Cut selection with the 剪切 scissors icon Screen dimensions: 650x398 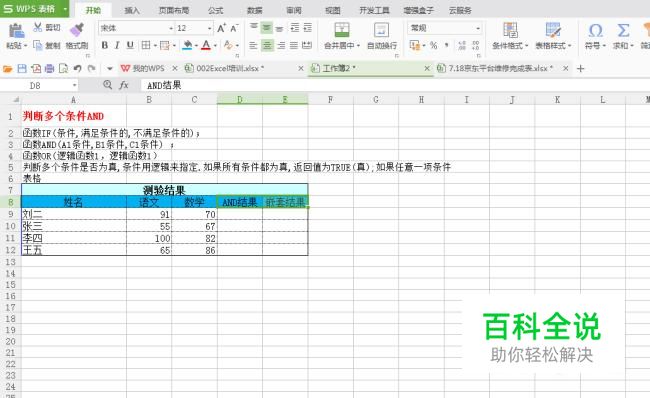(38, 28)
